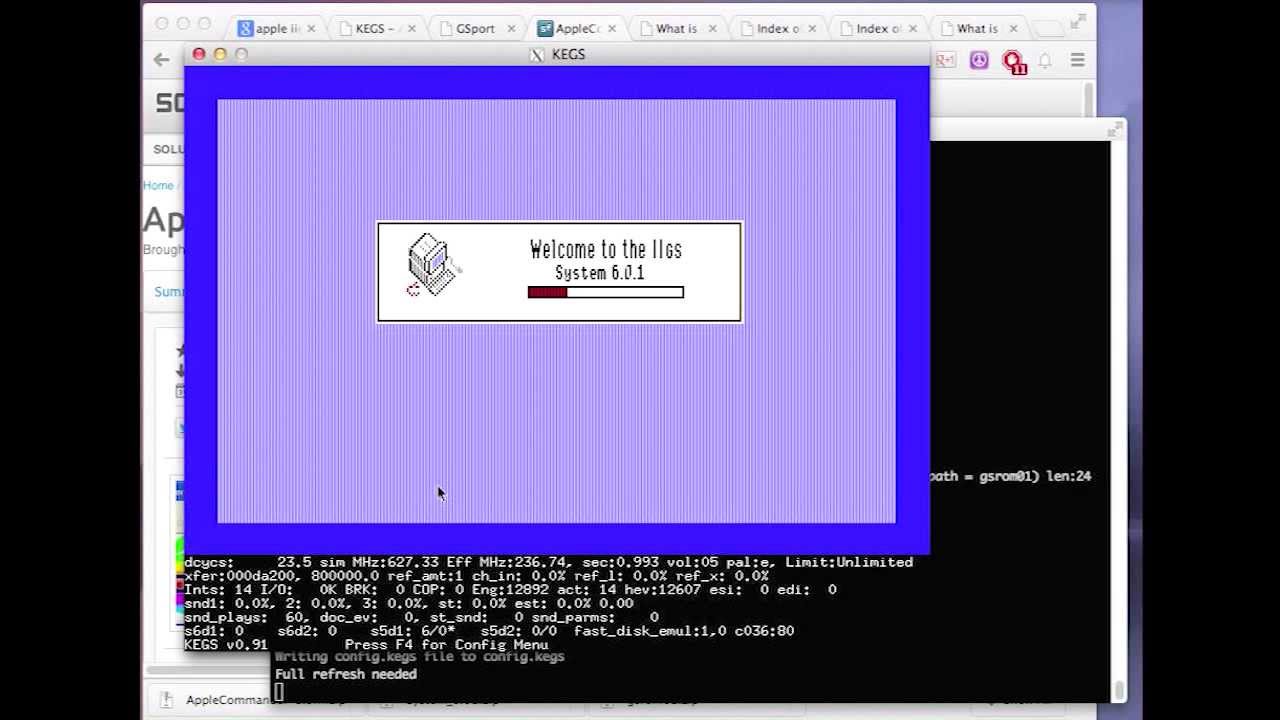Click the 'Welcome to the IIgs' text

point(606,250)
